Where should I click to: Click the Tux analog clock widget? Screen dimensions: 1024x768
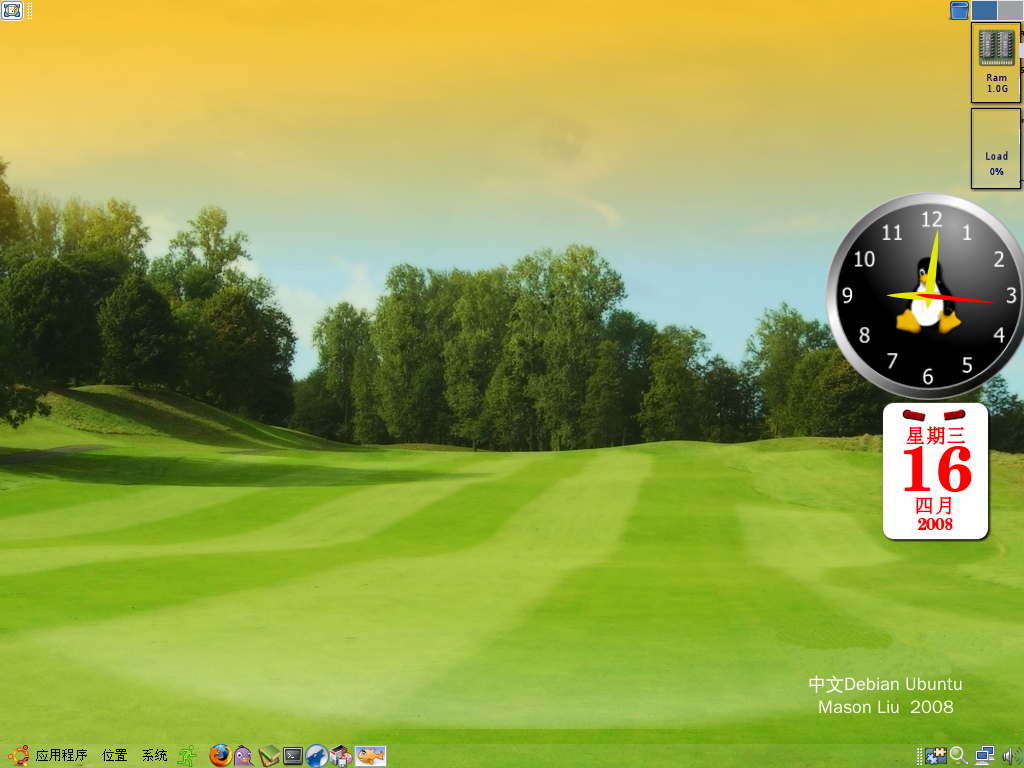927,296
